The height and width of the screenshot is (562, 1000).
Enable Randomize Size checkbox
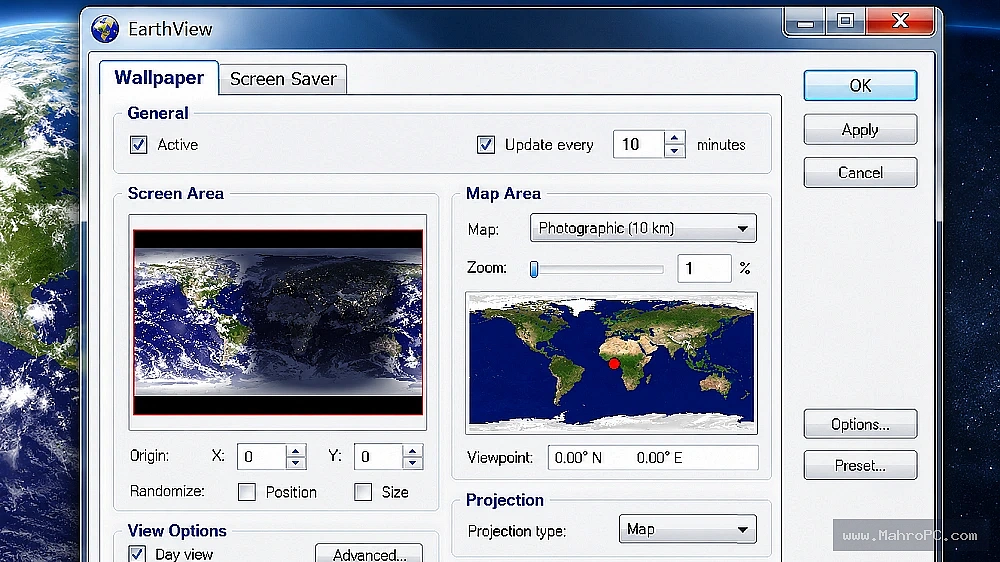(x=363, y=492)
